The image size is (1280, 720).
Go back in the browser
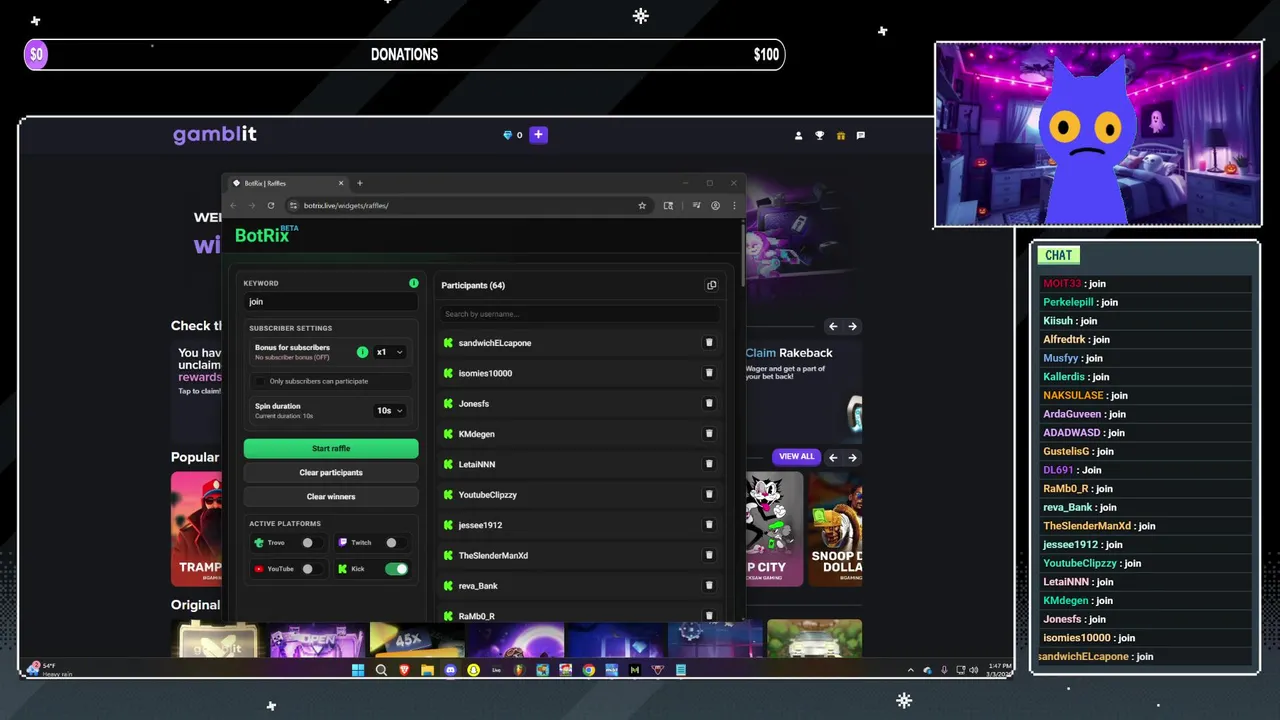[234, 205]
